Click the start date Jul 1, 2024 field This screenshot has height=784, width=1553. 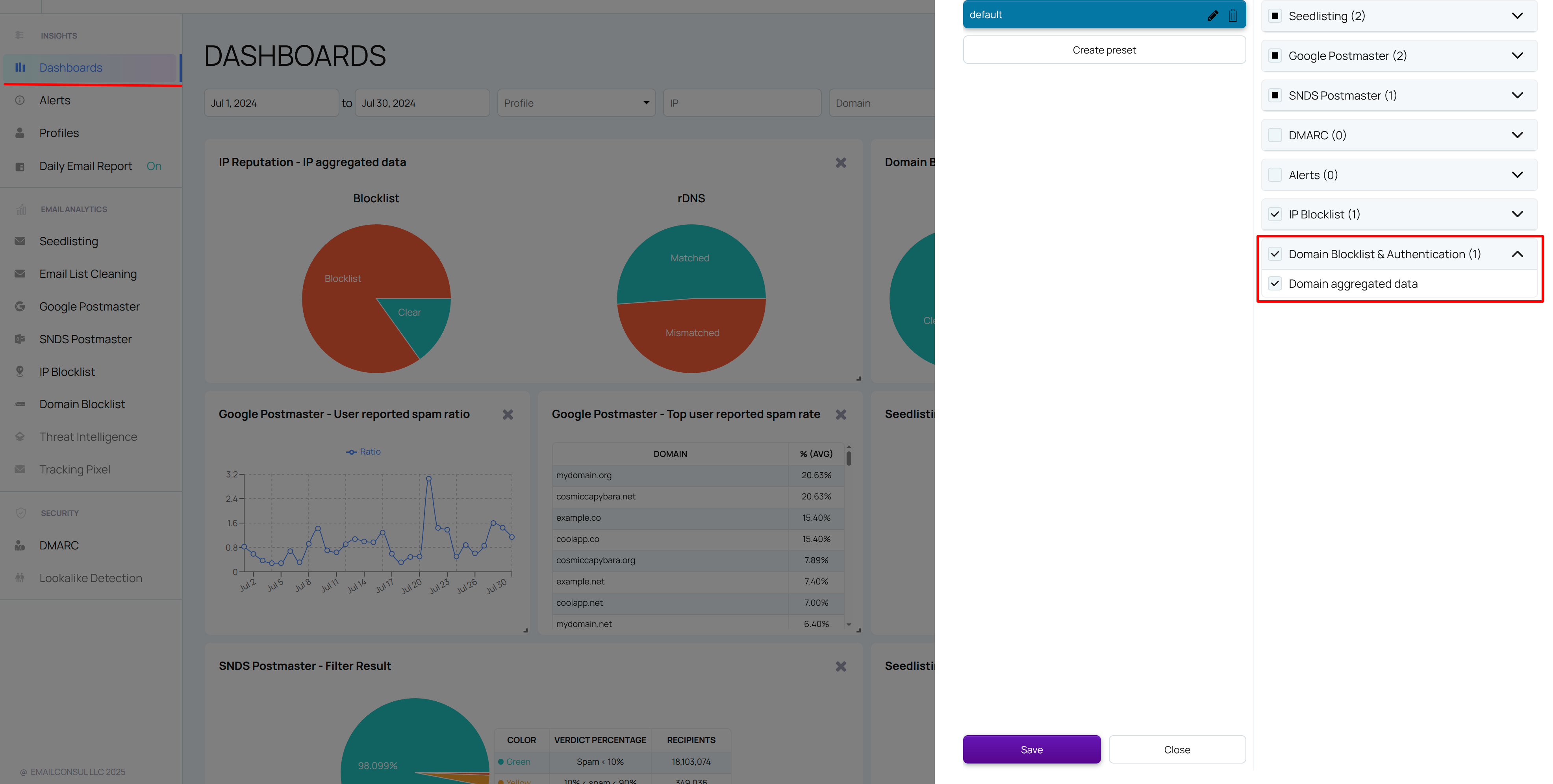click(x=271, y=103)
